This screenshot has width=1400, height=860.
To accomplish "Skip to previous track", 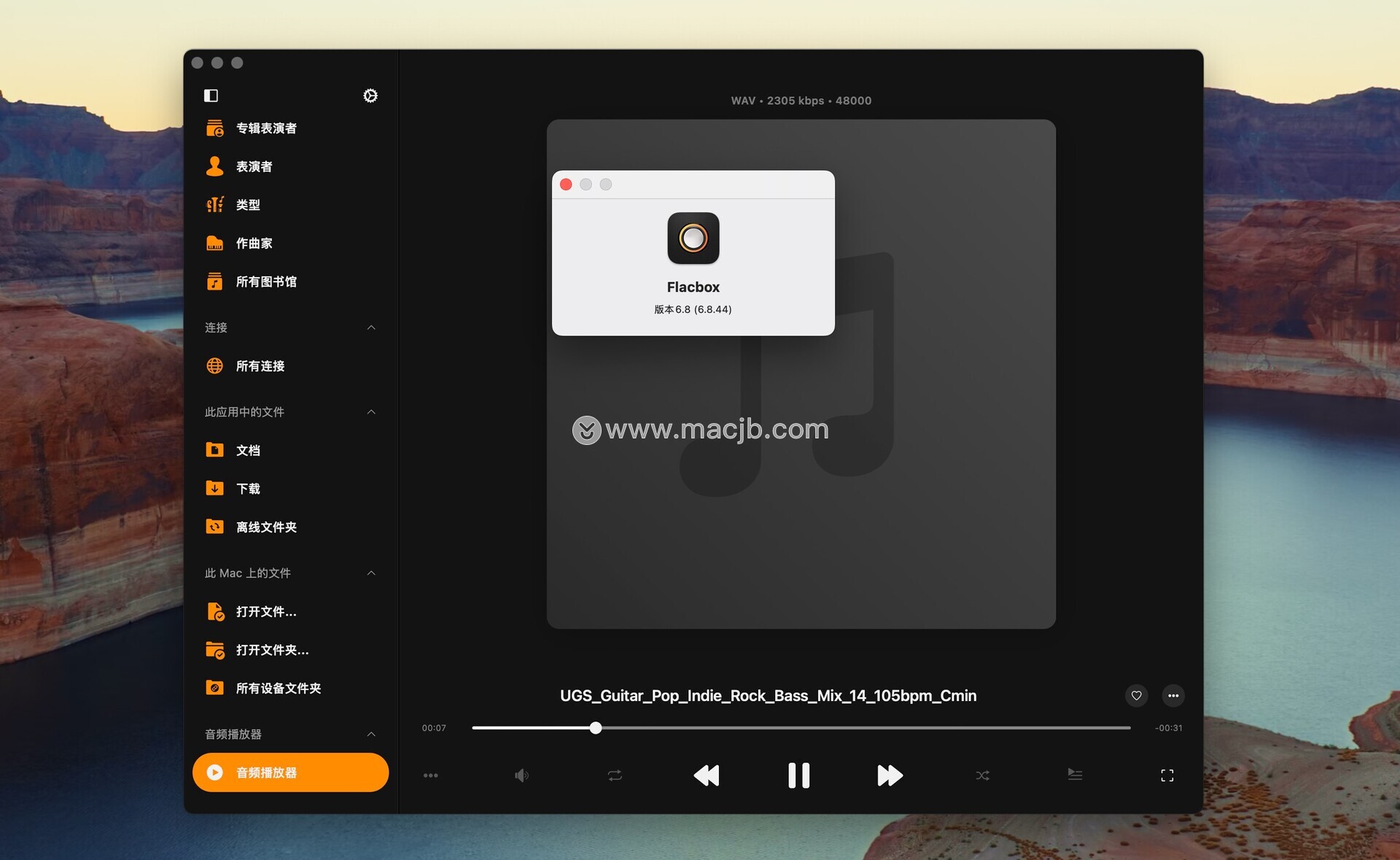I will tap(706, 775).
